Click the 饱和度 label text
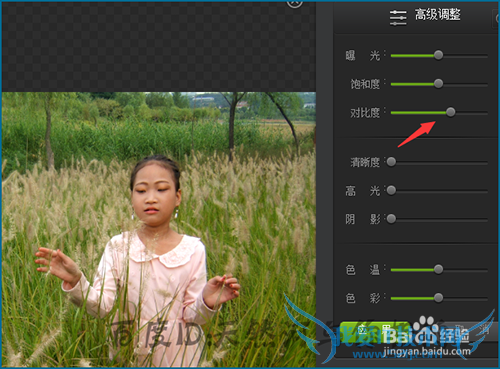Screen dimensions: 500x369 pyautogui.click(x=365, y=84)
